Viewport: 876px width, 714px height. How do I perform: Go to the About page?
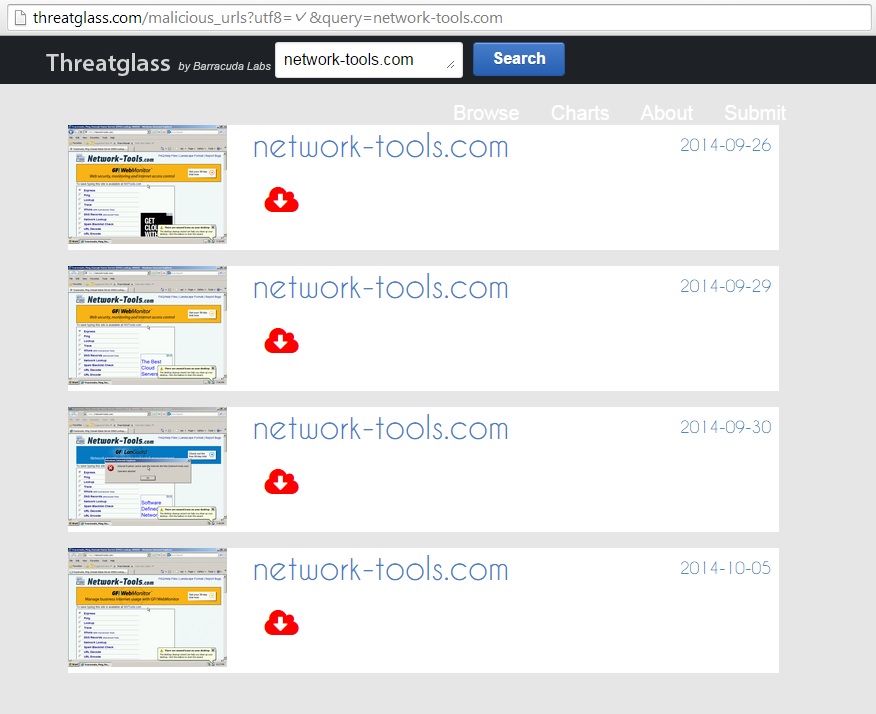pos(666,113)
